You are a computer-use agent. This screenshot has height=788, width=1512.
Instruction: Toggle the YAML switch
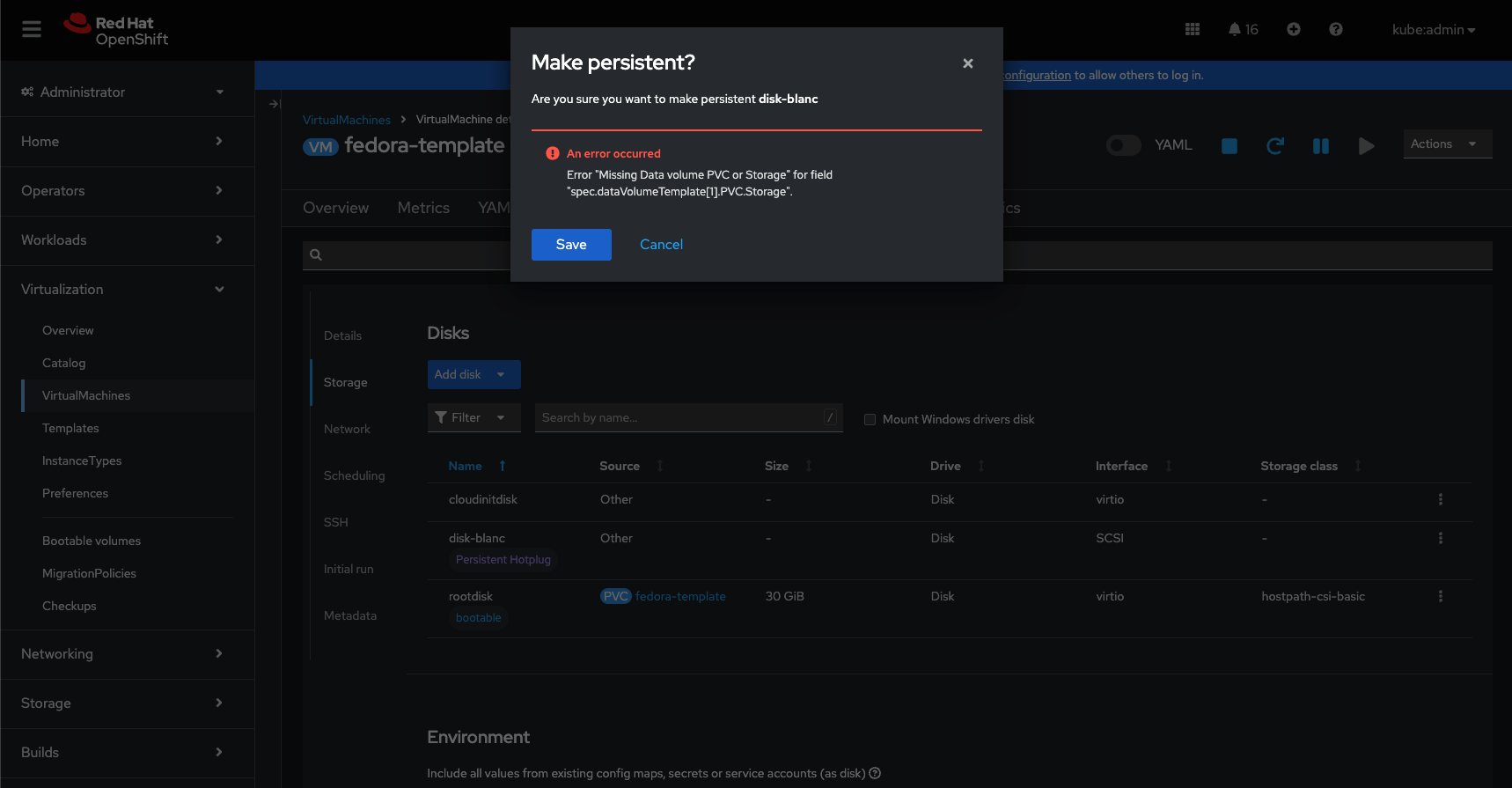point(1124,145)
